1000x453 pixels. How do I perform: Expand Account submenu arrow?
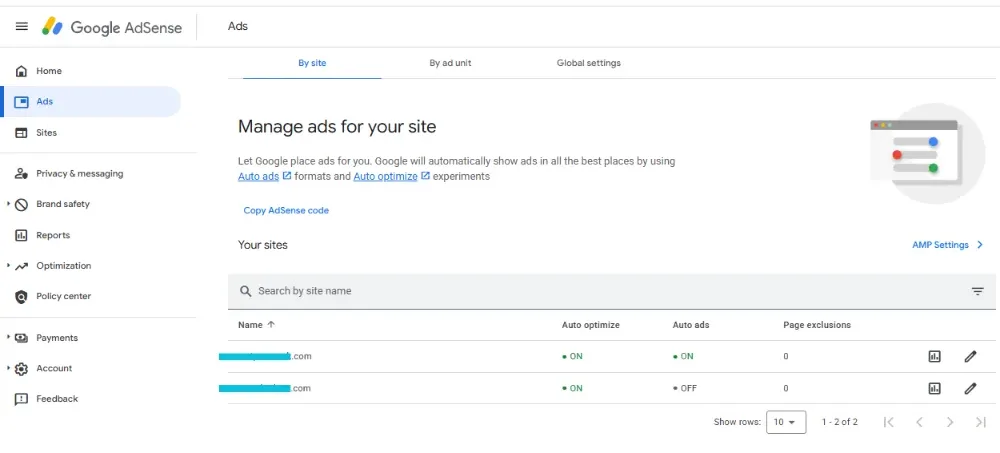(8, 368)
